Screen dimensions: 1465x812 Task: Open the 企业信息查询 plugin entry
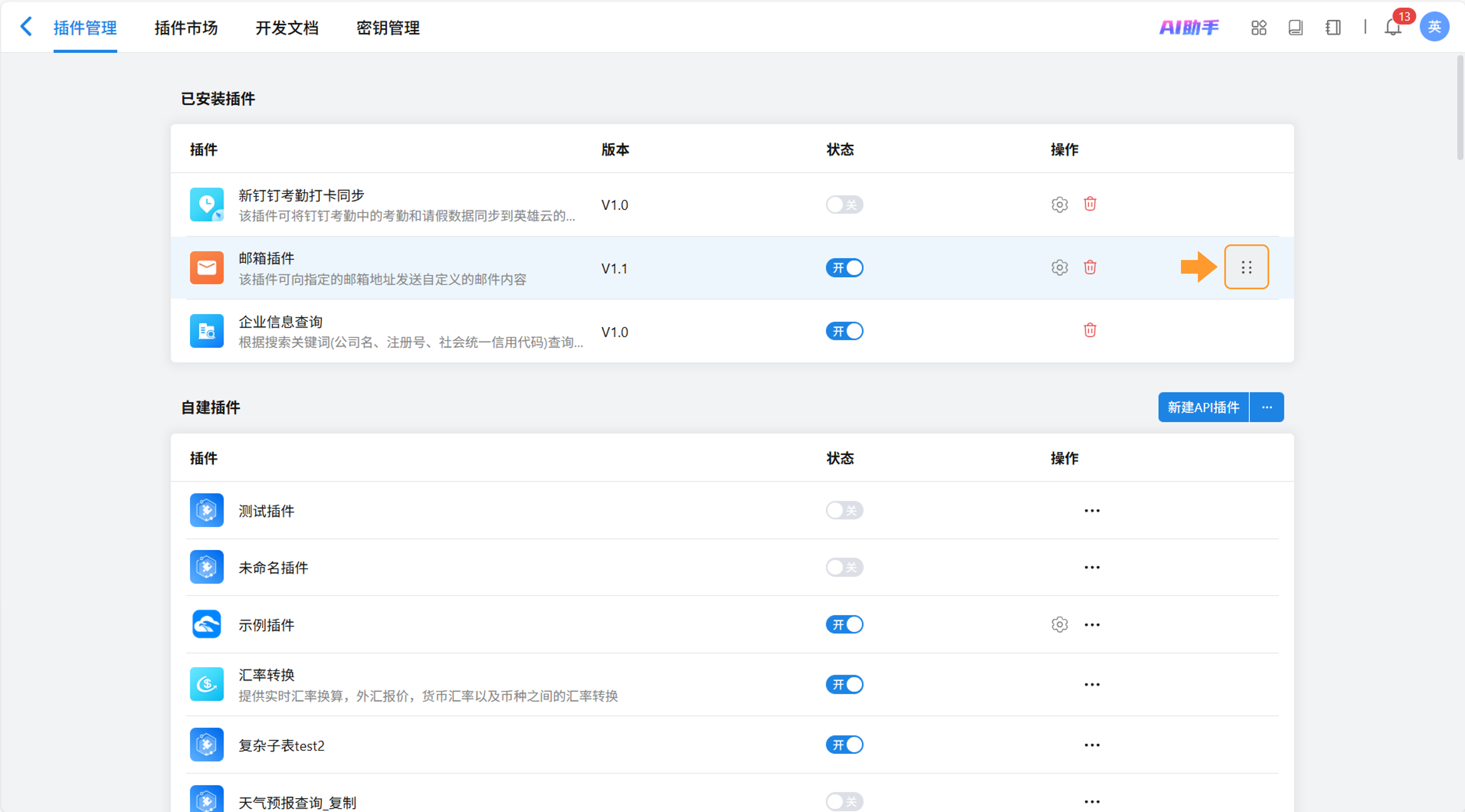tap(280, 322)
